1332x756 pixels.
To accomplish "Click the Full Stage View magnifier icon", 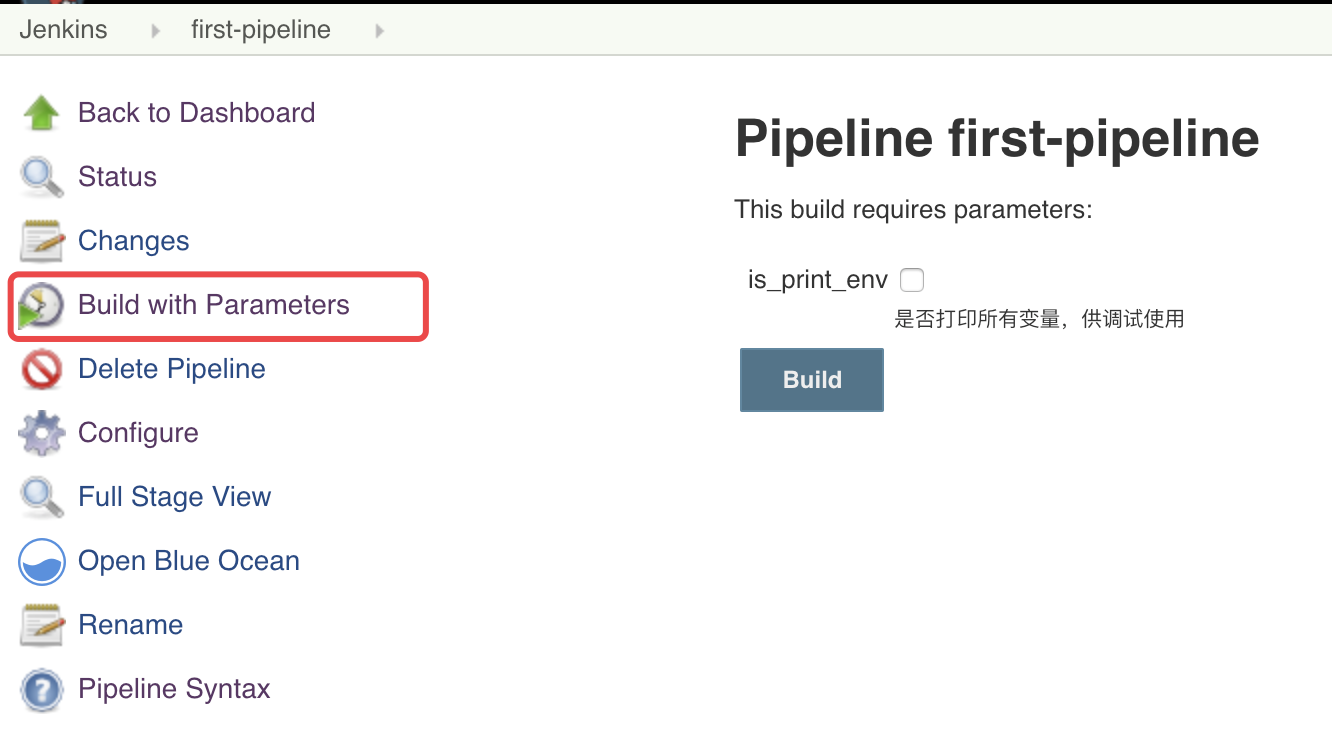I will pos(41,497).
